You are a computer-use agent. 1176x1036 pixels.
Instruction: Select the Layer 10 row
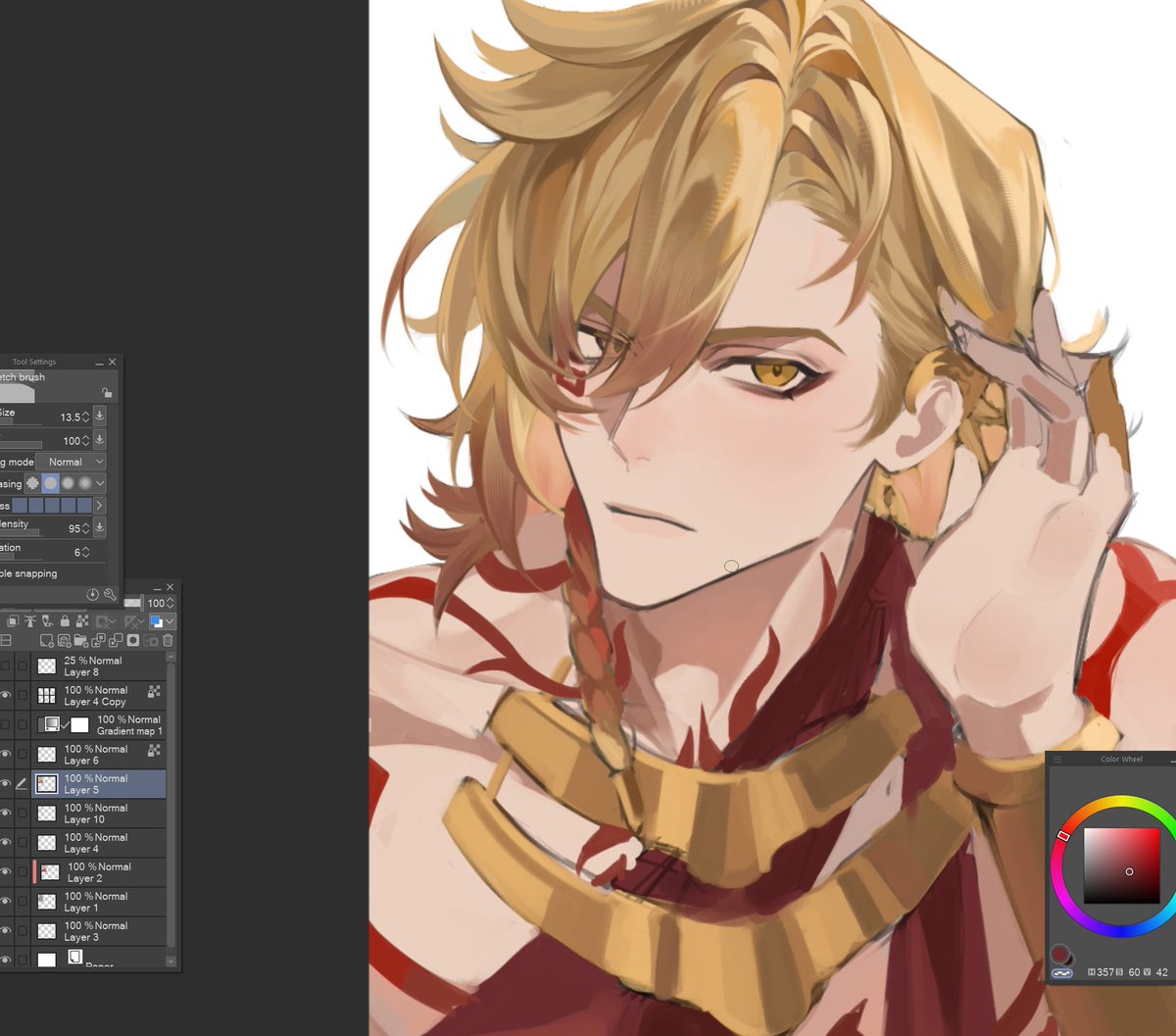click(99, 814)
